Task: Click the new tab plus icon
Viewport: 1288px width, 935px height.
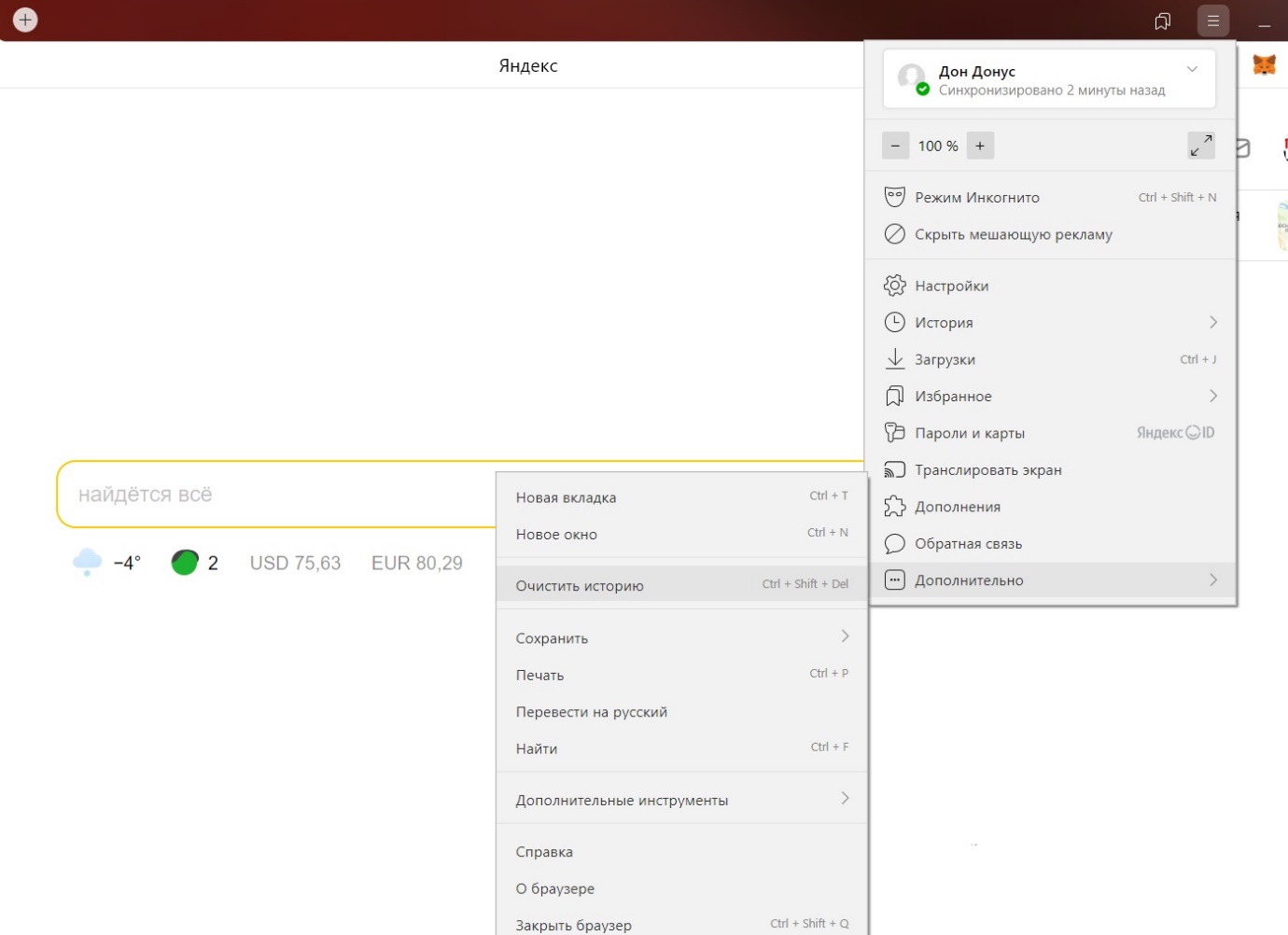Action: click(x=25, y=20)
